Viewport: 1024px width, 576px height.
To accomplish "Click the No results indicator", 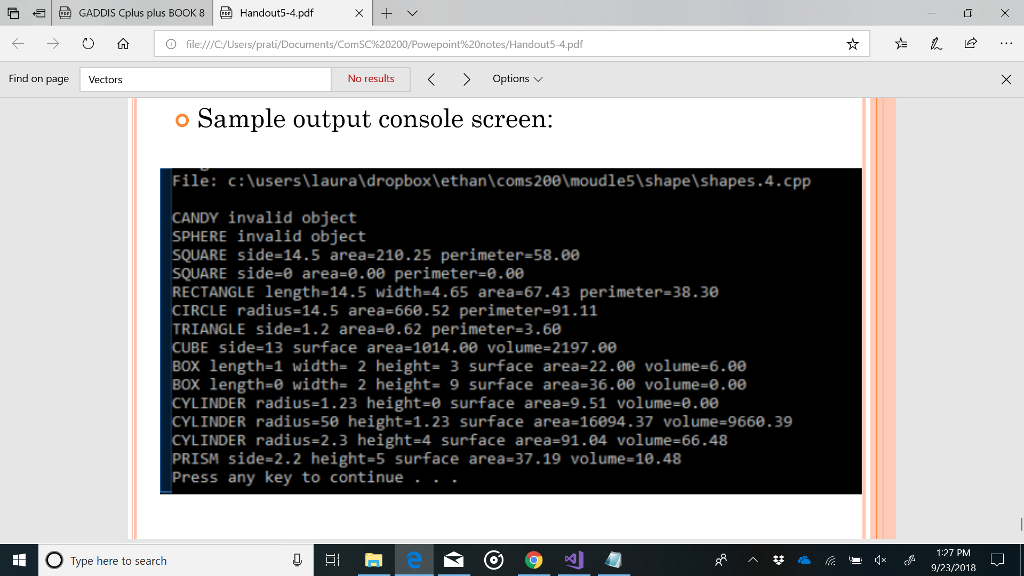I will click(x=371, y=79).
